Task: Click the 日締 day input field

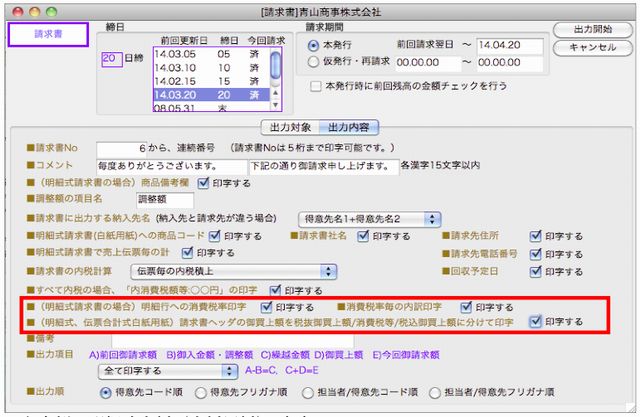Action: (x=112, y=58)
